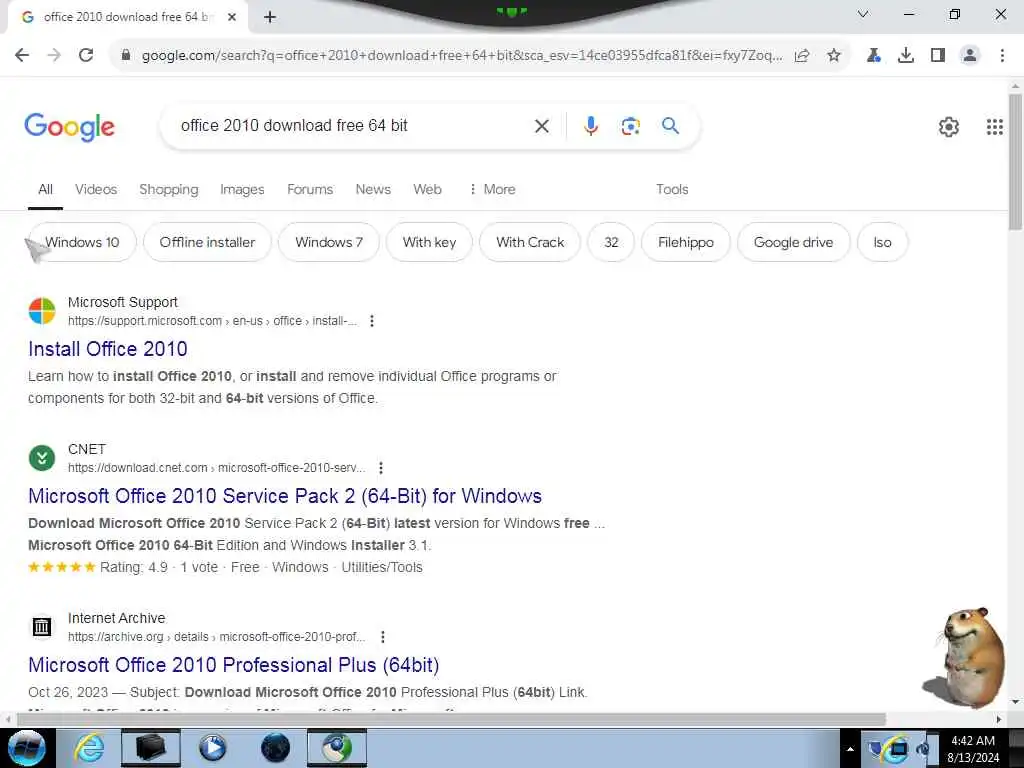Reload the current page
The height and width of the screenshot is (768, 1024).
pos(86,55)
